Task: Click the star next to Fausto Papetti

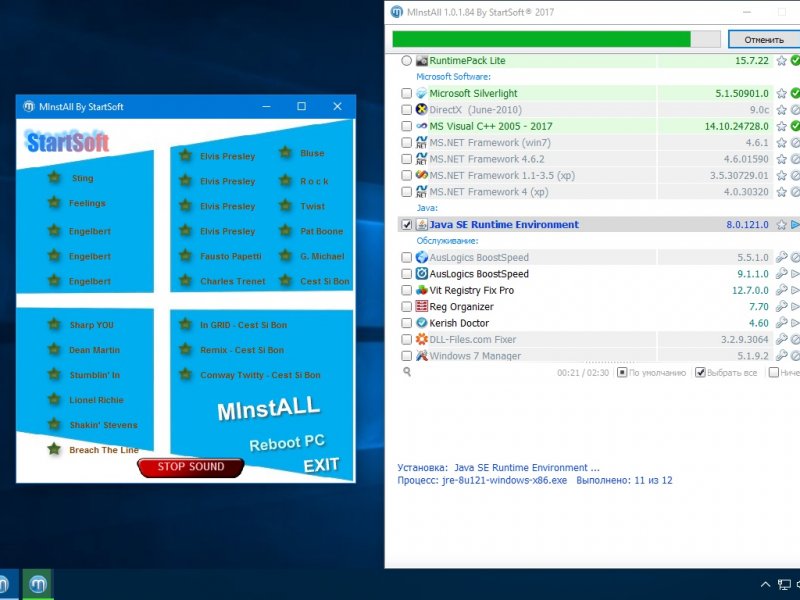Action: 186,256
